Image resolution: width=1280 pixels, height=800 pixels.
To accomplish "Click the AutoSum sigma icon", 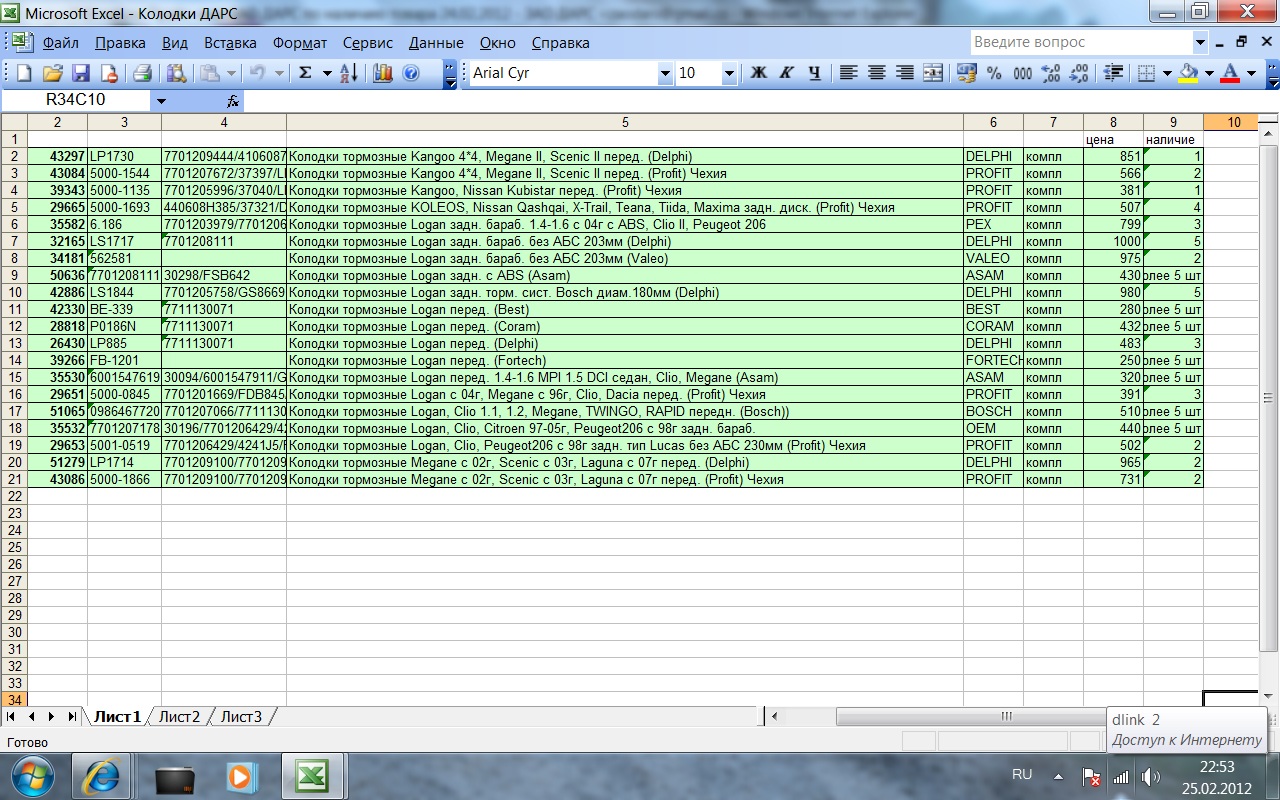I will tap(305, 73).
